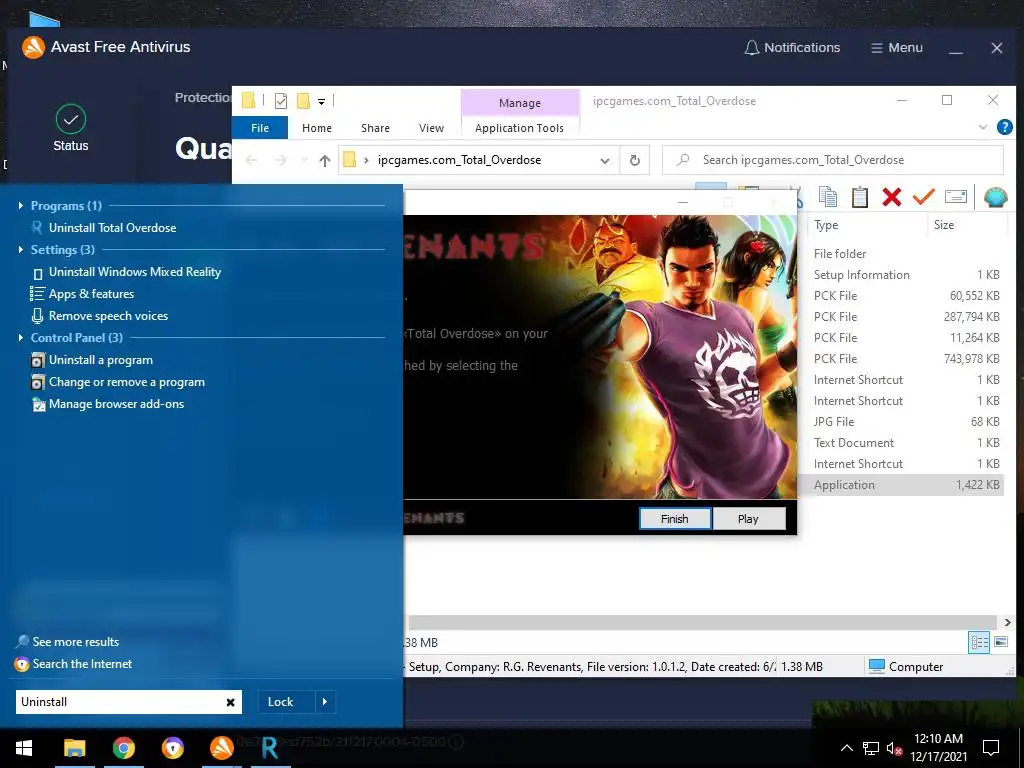Expand the Explorer ribbon chevron

click(x=983, y=127)
